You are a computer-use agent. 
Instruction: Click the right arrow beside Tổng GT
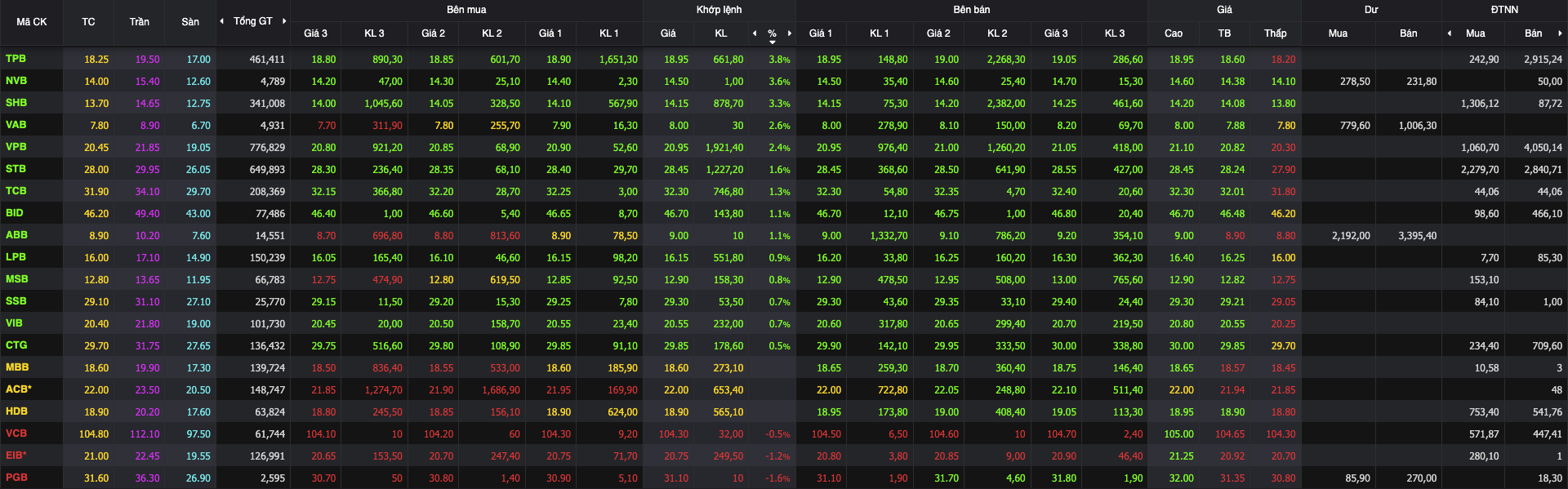[284, 21]
